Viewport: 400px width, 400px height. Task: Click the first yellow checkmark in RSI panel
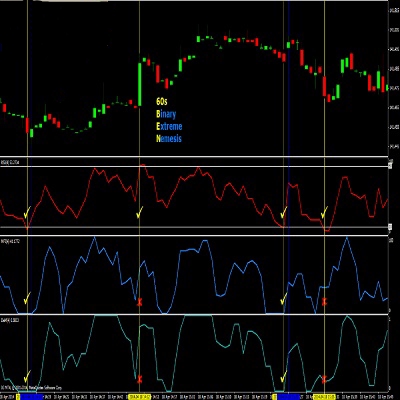27,212
